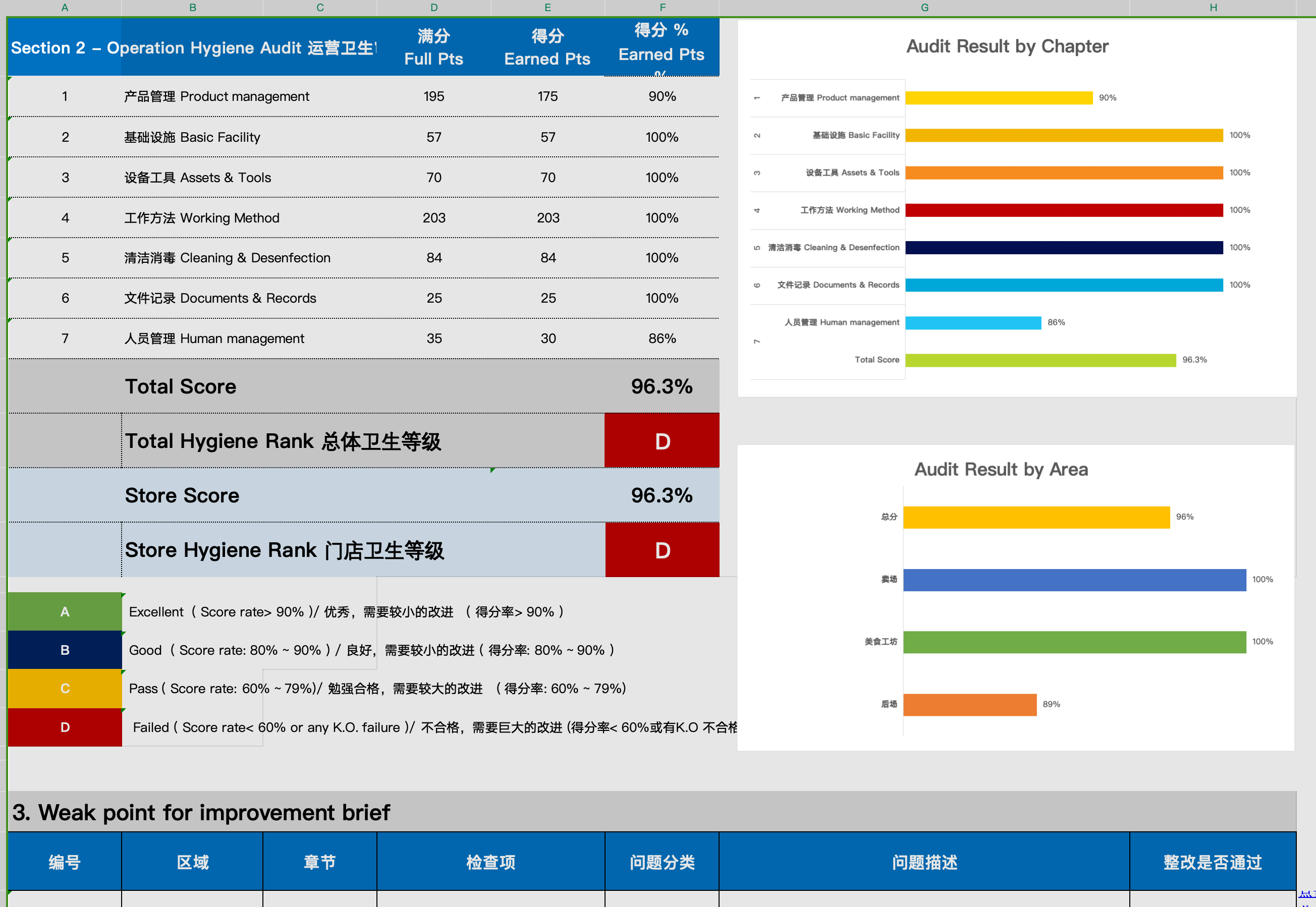The width and height of the screenshot is (1316, 907).
Task: Click the Section 2 Operation Hygiene Audit header
Action: click(193, 48)
